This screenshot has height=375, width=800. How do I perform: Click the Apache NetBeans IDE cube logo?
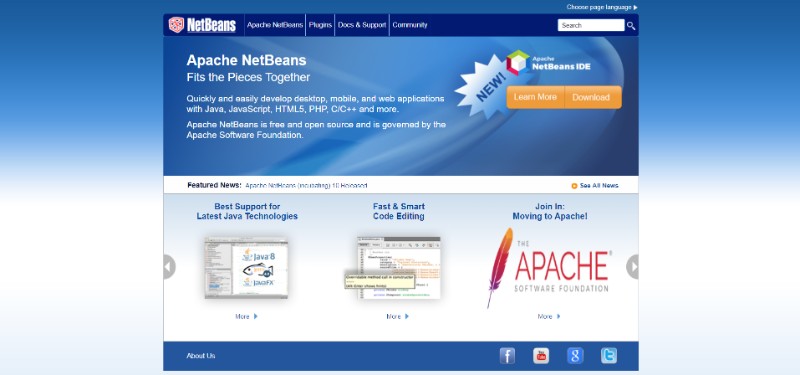pyautogui.click(x=518, y=63)
